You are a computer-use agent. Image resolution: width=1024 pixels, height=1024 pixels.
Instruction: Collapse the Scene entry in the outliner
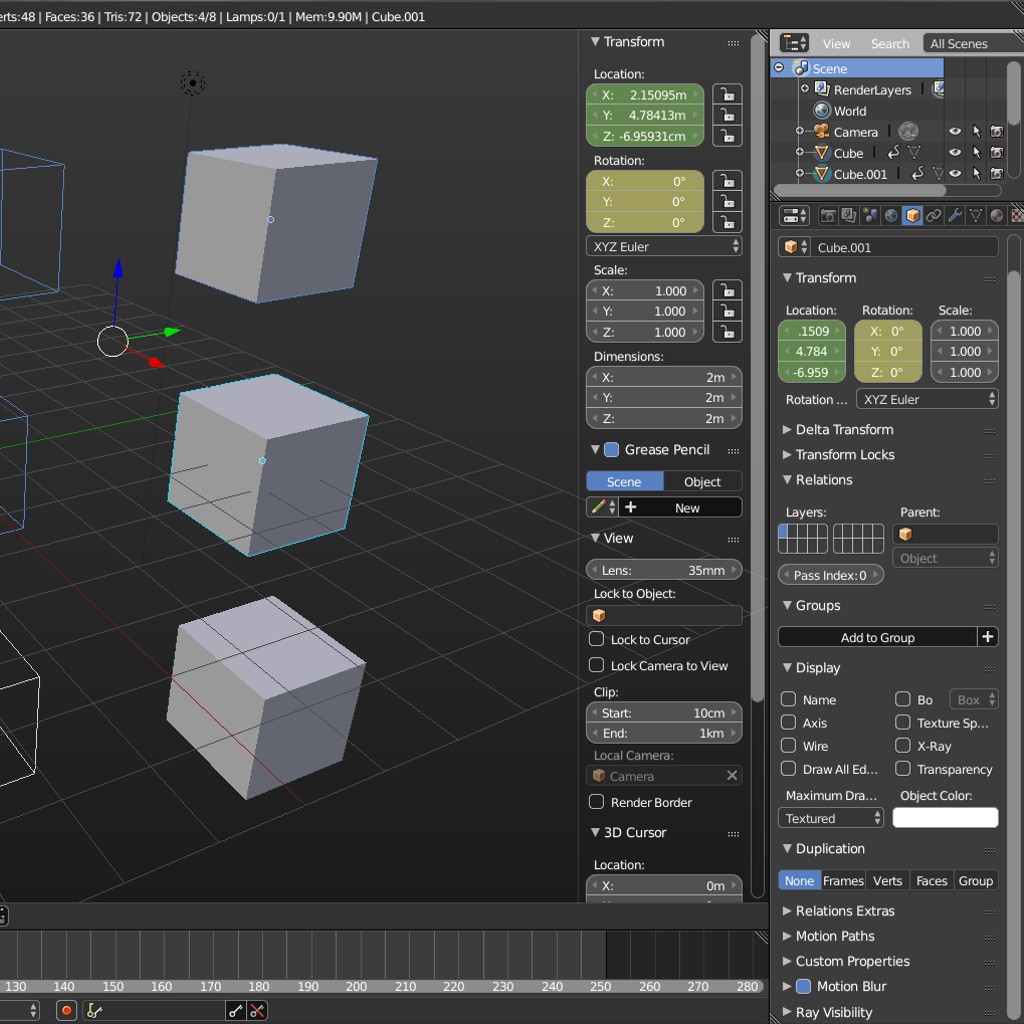[779, 67]
